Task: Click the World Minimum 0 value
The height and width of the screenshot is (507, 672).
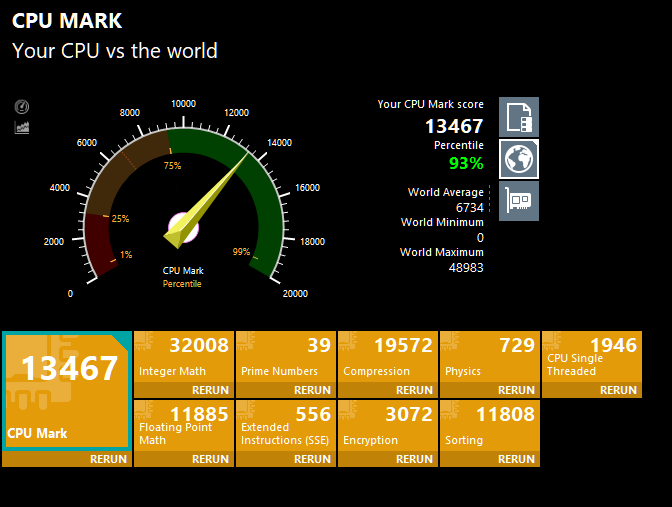Action: tap(480, 238)
